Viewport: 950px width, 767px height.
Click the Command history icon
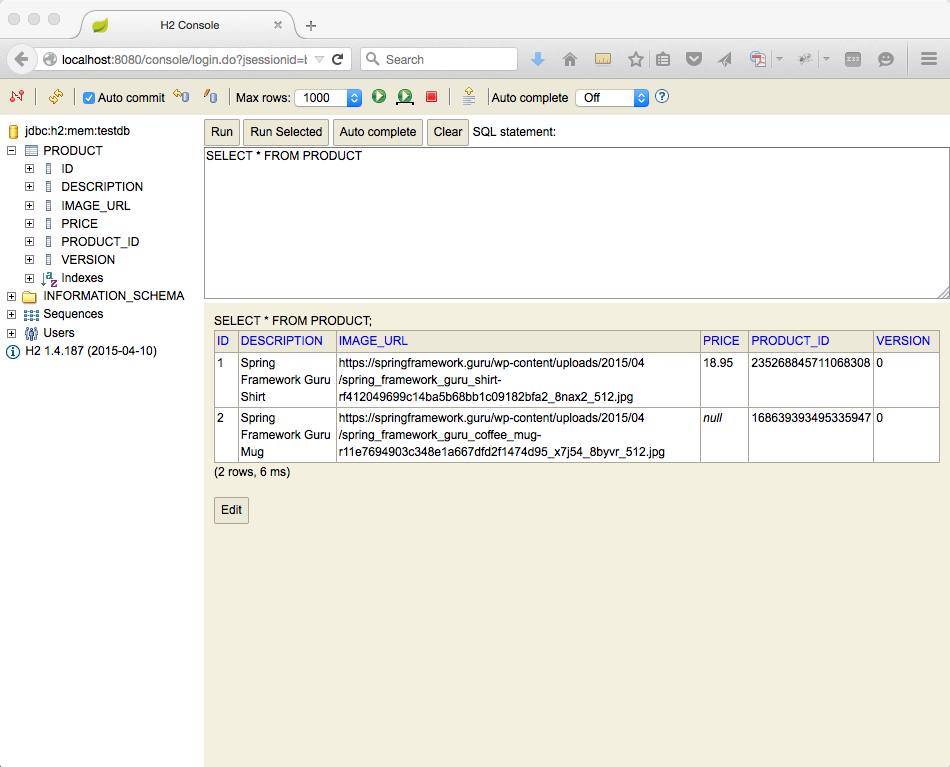click(x=468, y=96)
